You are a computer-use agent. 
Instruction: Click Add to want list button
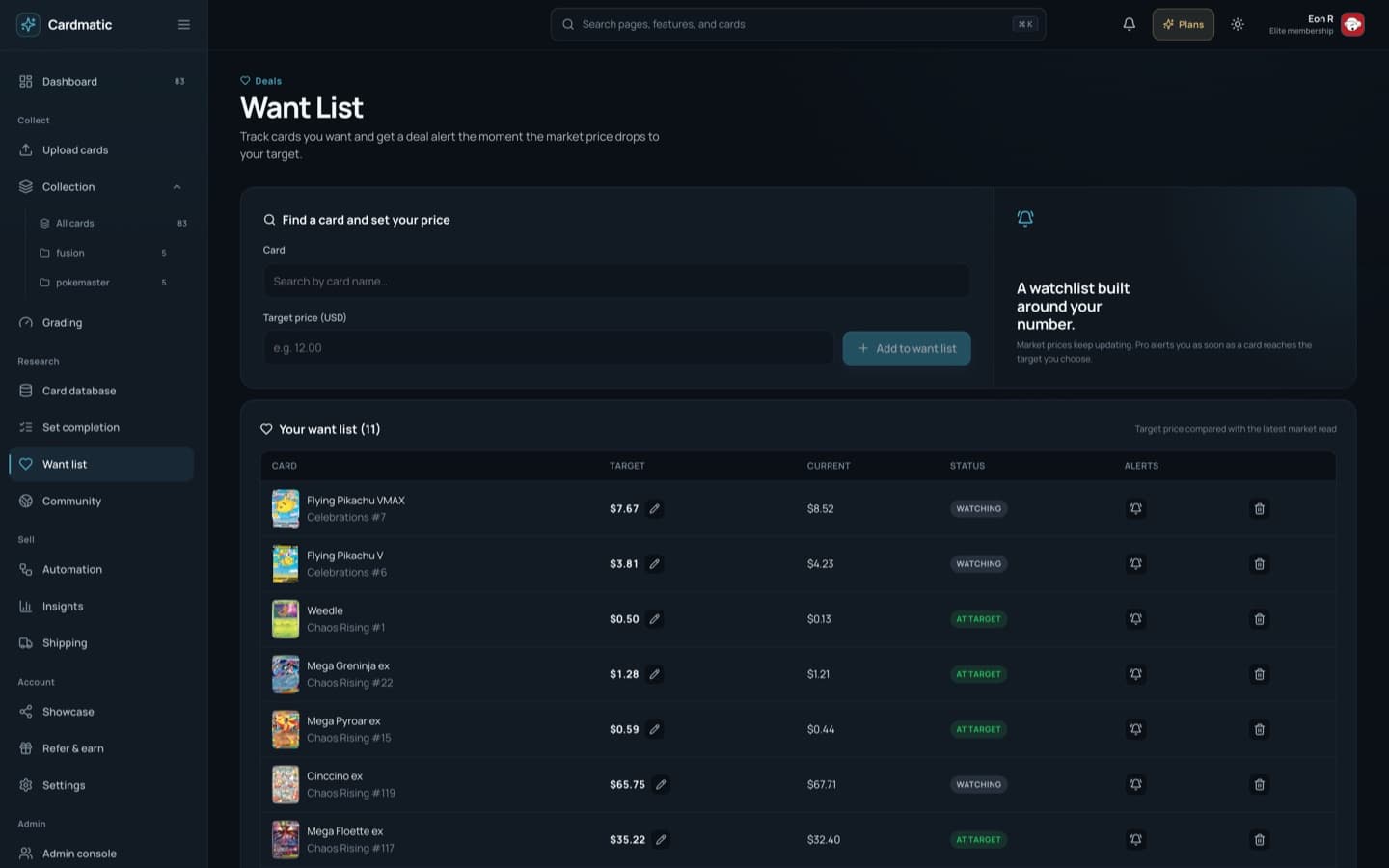907,349
